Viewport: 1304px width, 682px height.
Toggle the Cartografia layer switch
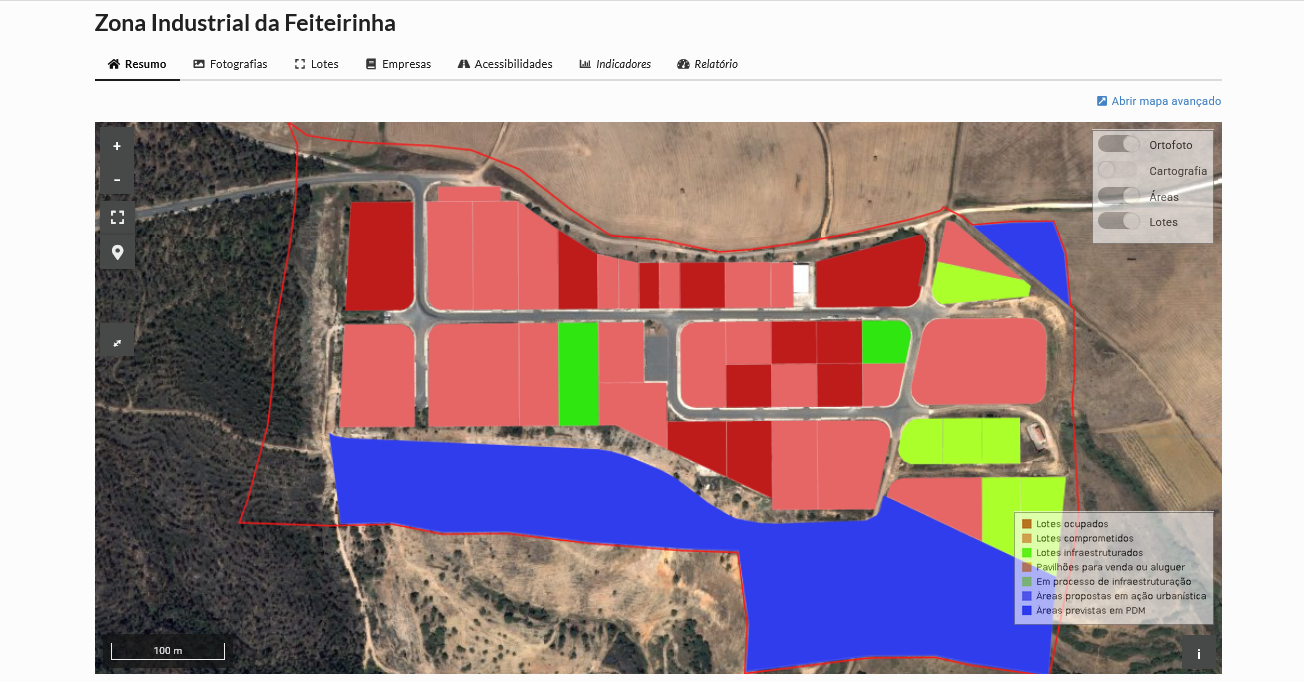click(x=1119, y=170)
